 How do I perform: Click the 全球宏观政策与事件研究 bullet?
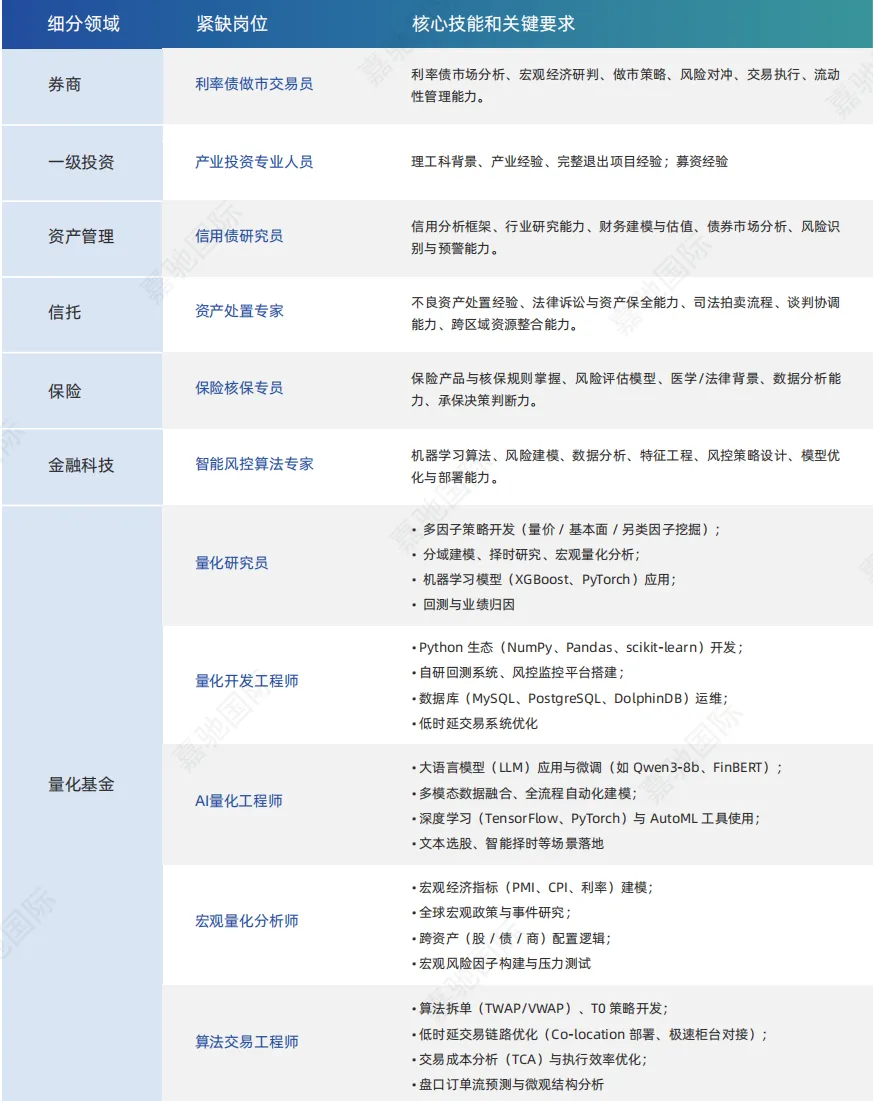point(492,913)
